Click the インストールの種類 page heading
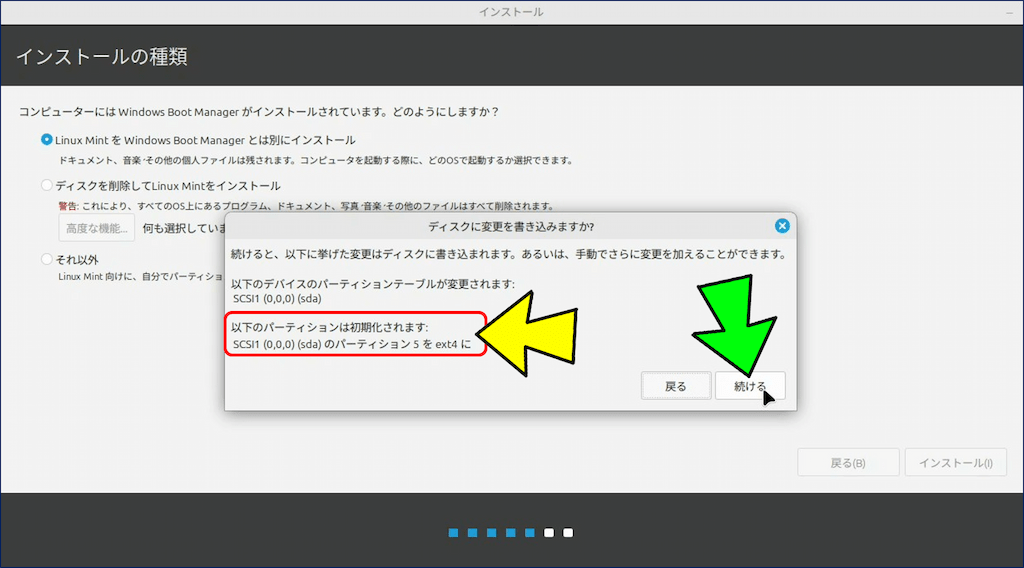This screenshot has width=1024, height=568. point(101,56)
